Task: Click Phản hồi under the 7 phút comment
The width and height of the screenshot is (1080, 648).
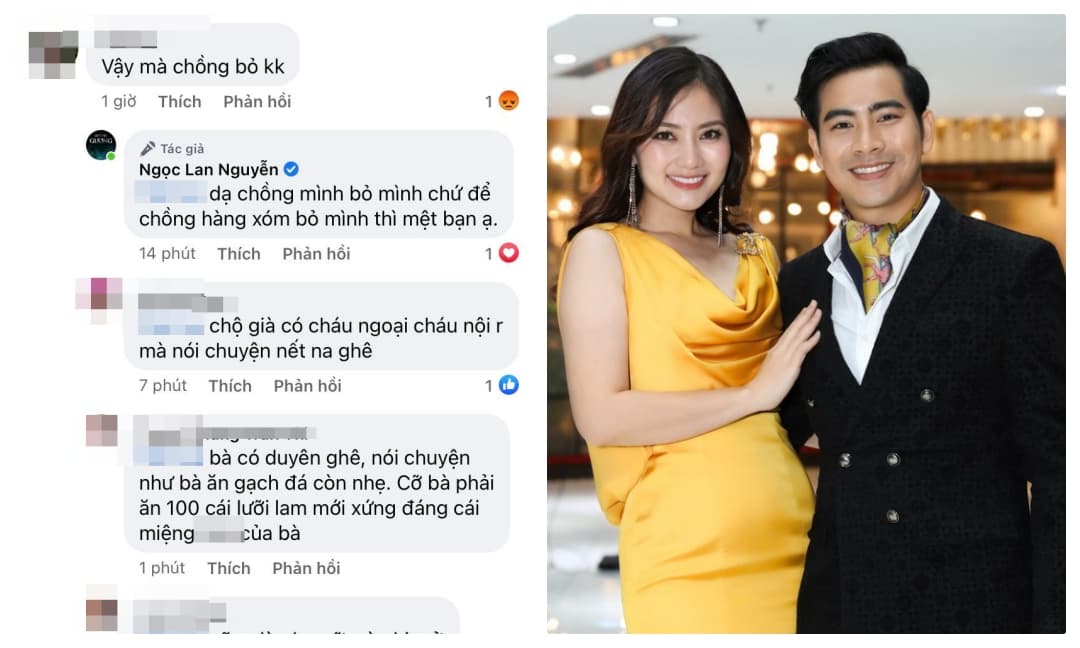Action: (x=307, y=386)
